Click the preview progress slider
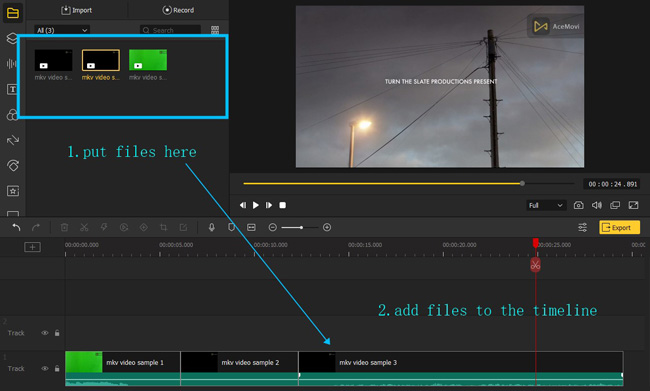 (x=408, y=183)
